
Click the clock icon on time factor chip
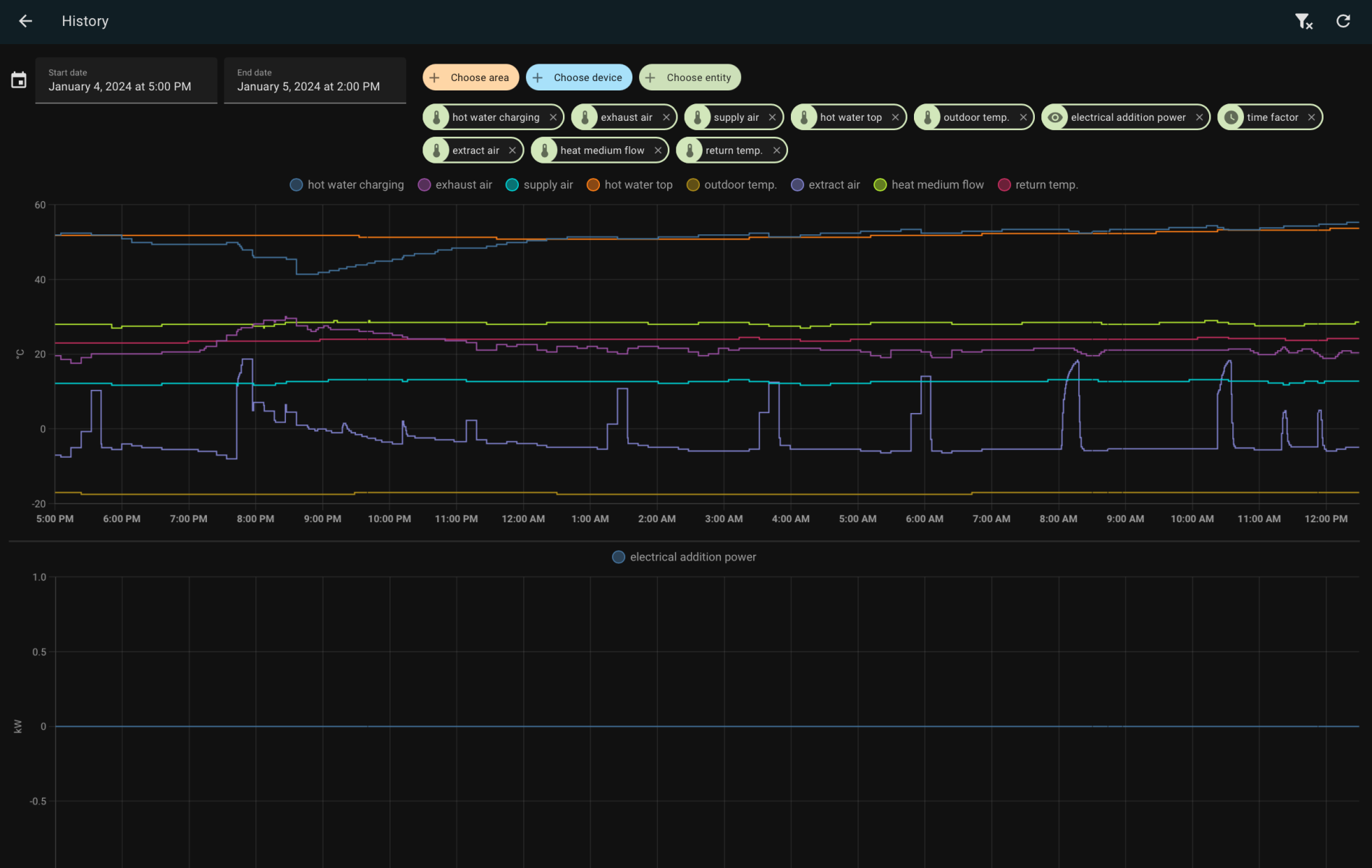tap(1231, 117)
